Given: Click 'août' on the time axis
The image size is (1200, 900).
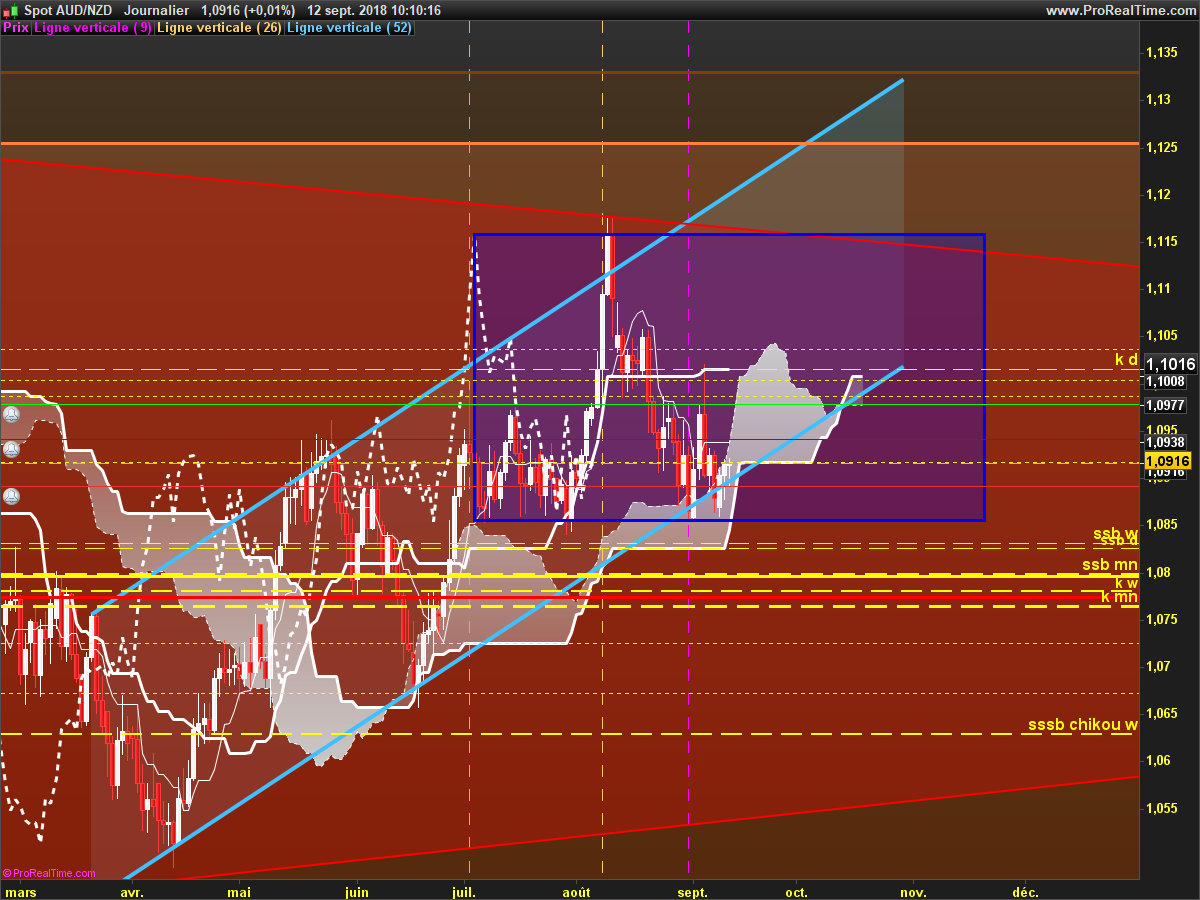Looking at the screenshot, I should coord(576,891).
